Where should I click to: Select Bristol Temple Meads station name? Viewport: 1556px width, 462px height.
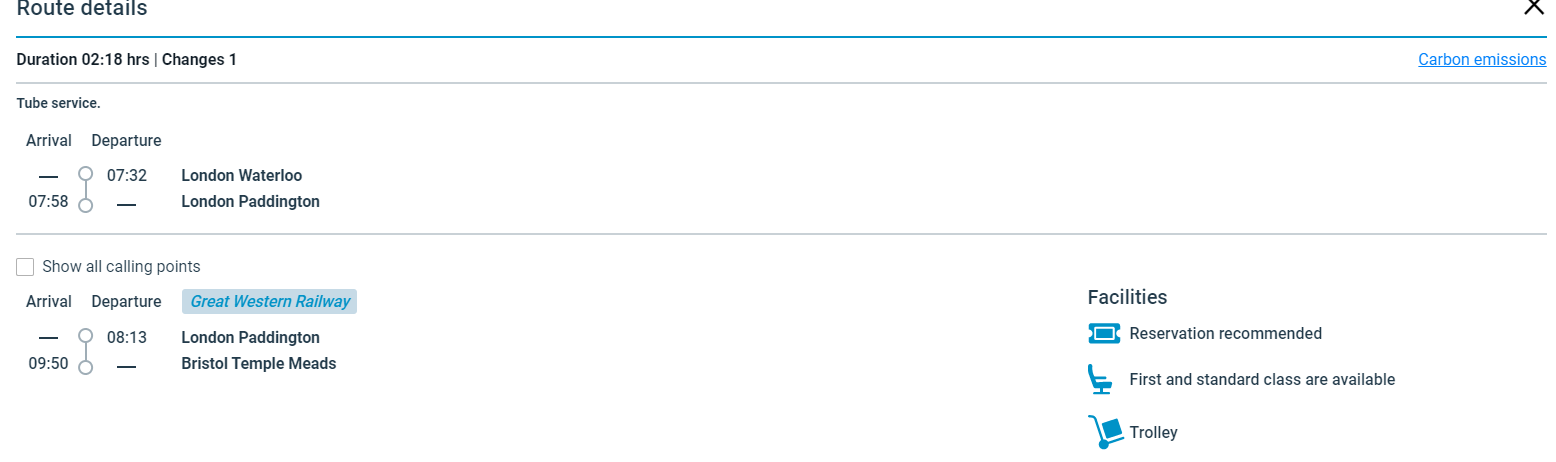click(x=258, y=364)
